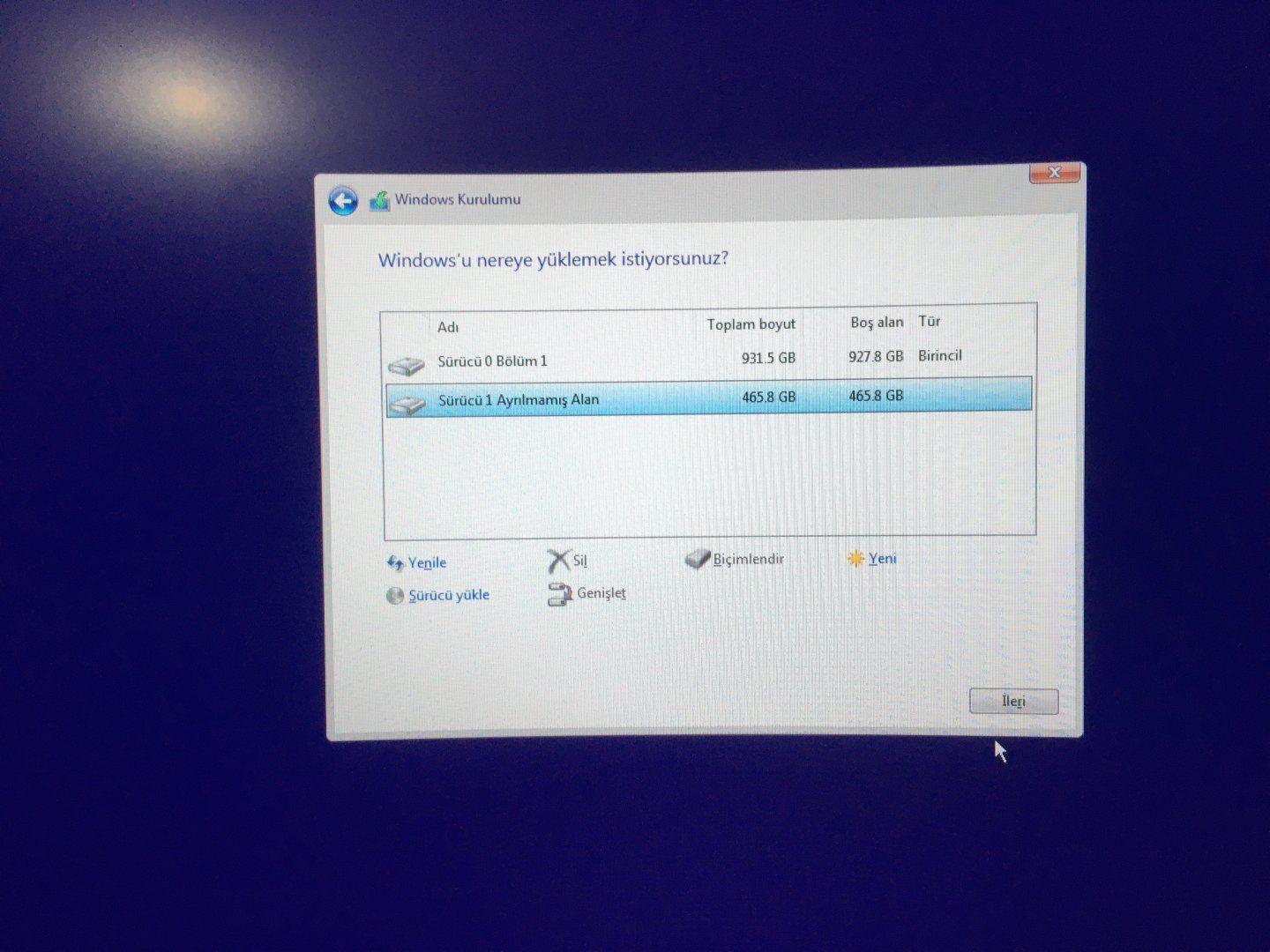
Task: Continue setup with the İleri button
Action: coord(1013,702)
